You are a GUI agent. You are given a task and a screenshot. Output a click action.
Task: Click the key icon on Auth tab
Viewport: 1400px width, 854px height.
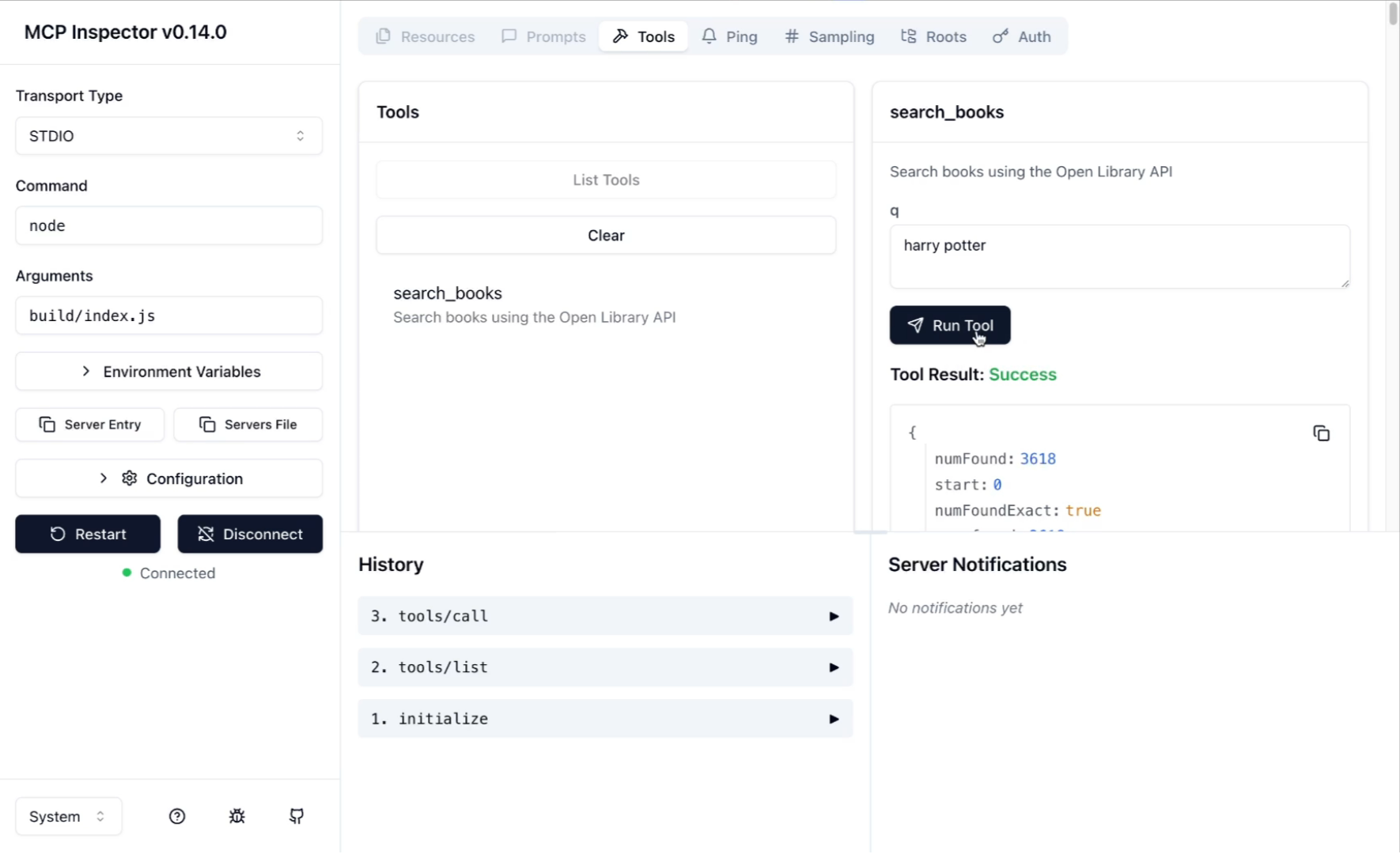[1001, 36]
